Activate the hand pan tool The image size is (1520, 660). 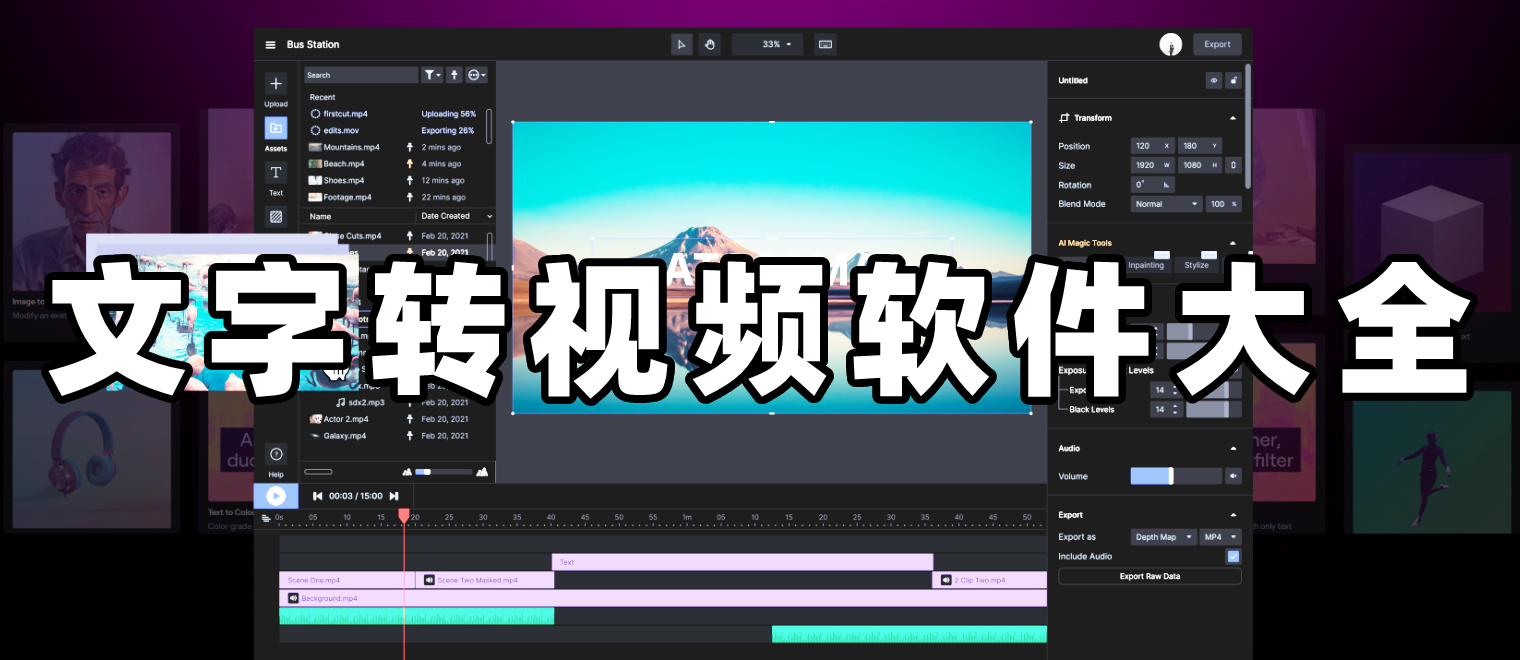(709, 44)
